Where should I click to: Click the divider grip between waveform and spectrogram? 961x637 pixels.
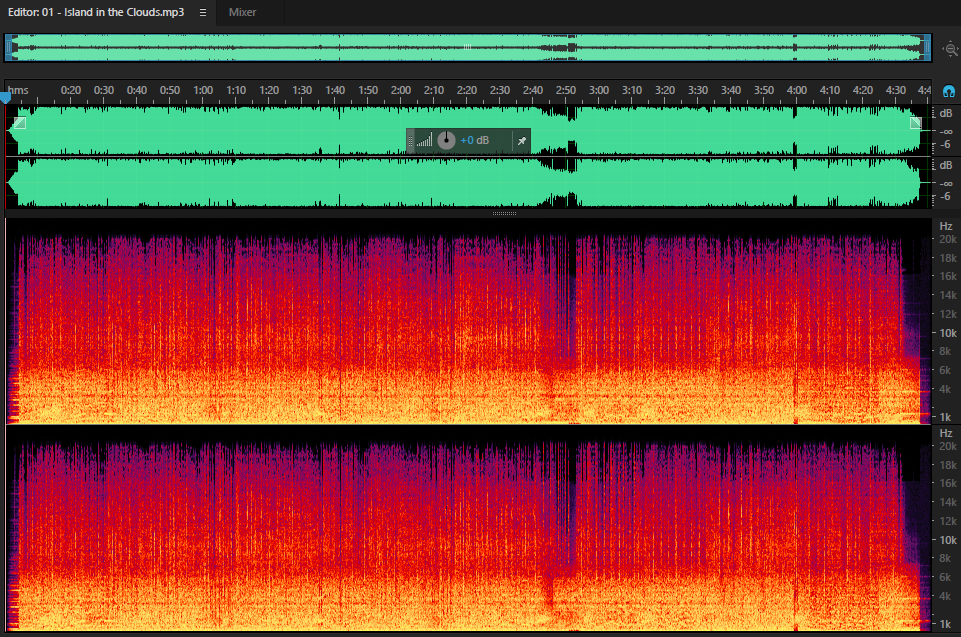click(504, 213)
